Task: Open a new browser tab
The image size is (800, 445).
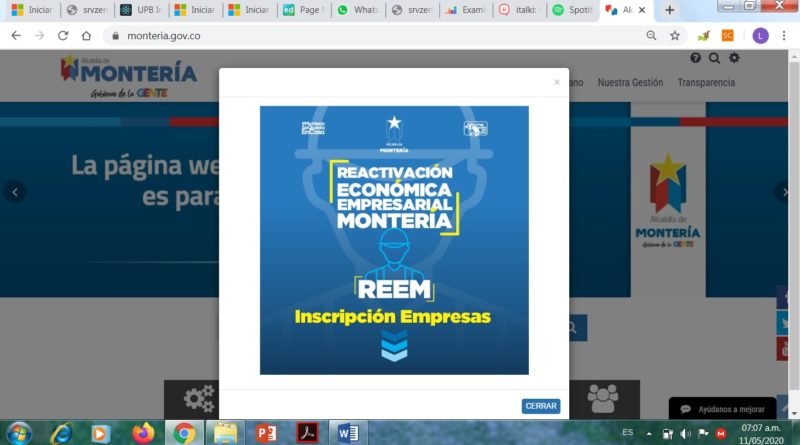Action: 669,10
